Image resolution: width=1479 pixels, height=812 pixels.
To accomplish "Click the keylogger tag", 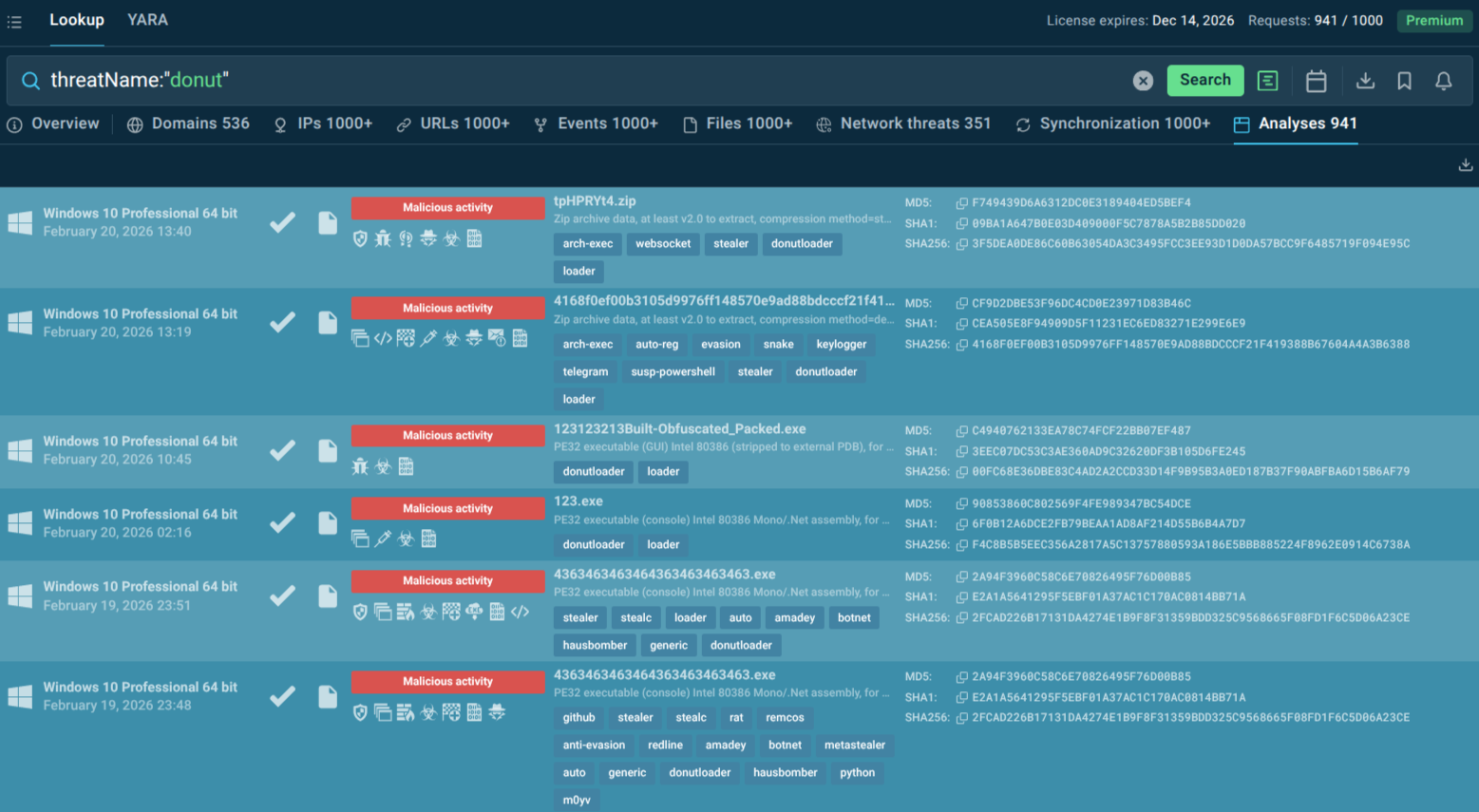I will click(841, 345).
